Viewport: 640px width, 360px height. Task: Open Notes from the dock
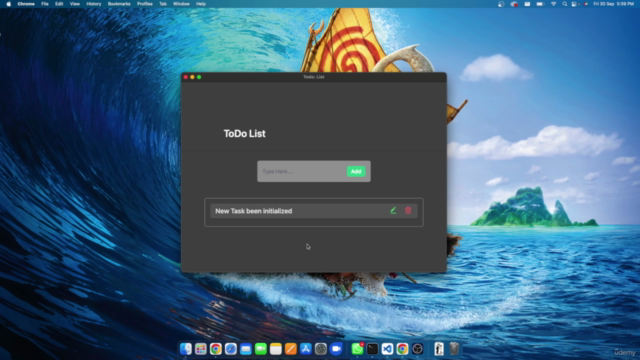coord(276,349)
